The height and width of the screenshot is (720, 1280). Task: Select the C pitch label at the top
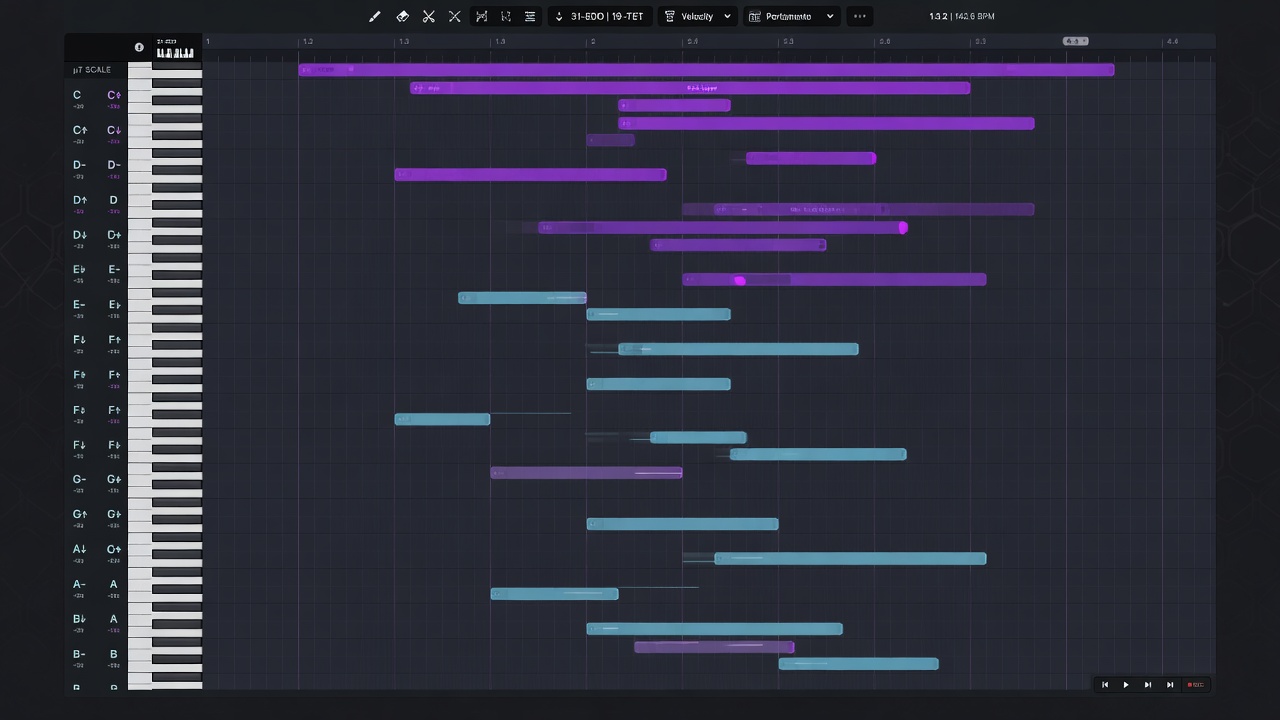click(77, 95)
